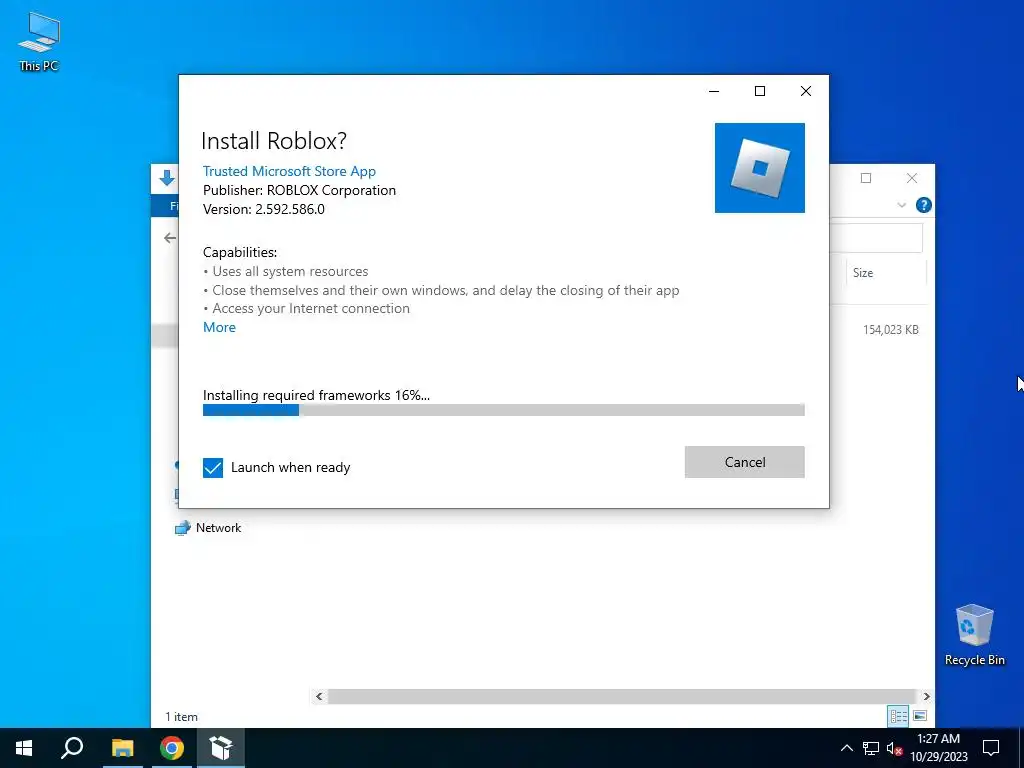Select Network in File Explorer sidebar
This screenshot has width=1024, height=768.
click(208, 528)
